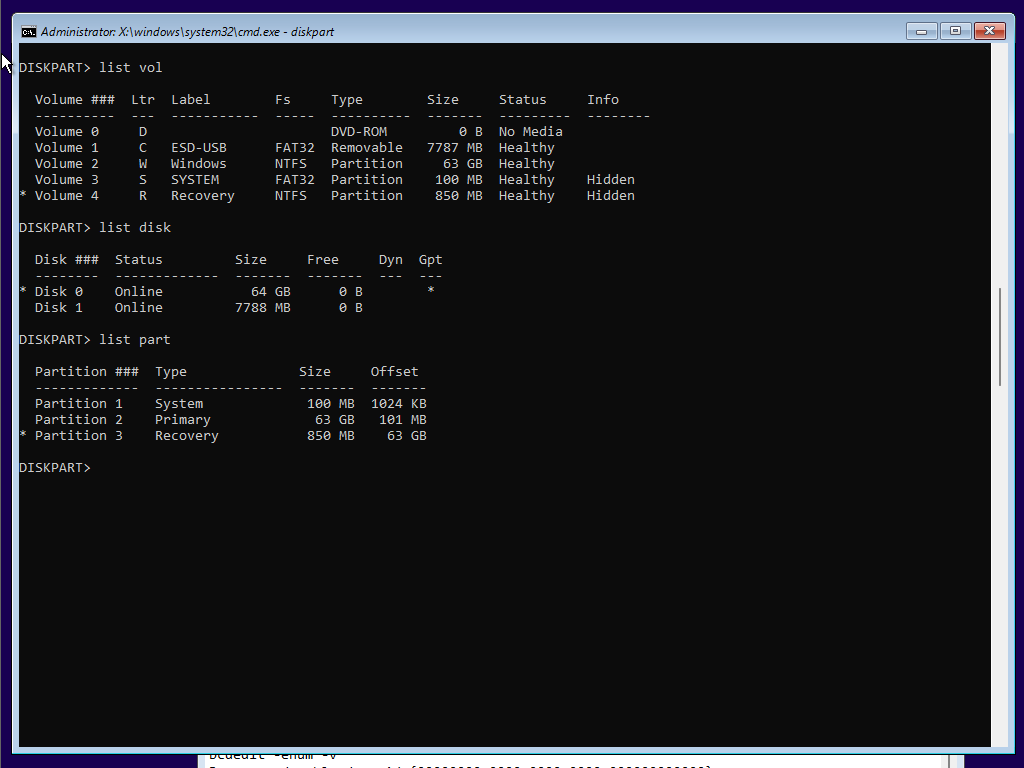The height and width of the screenshot is (768, 1024).
Task: Click the 'Offset' column header
Action: coord(394,372)
